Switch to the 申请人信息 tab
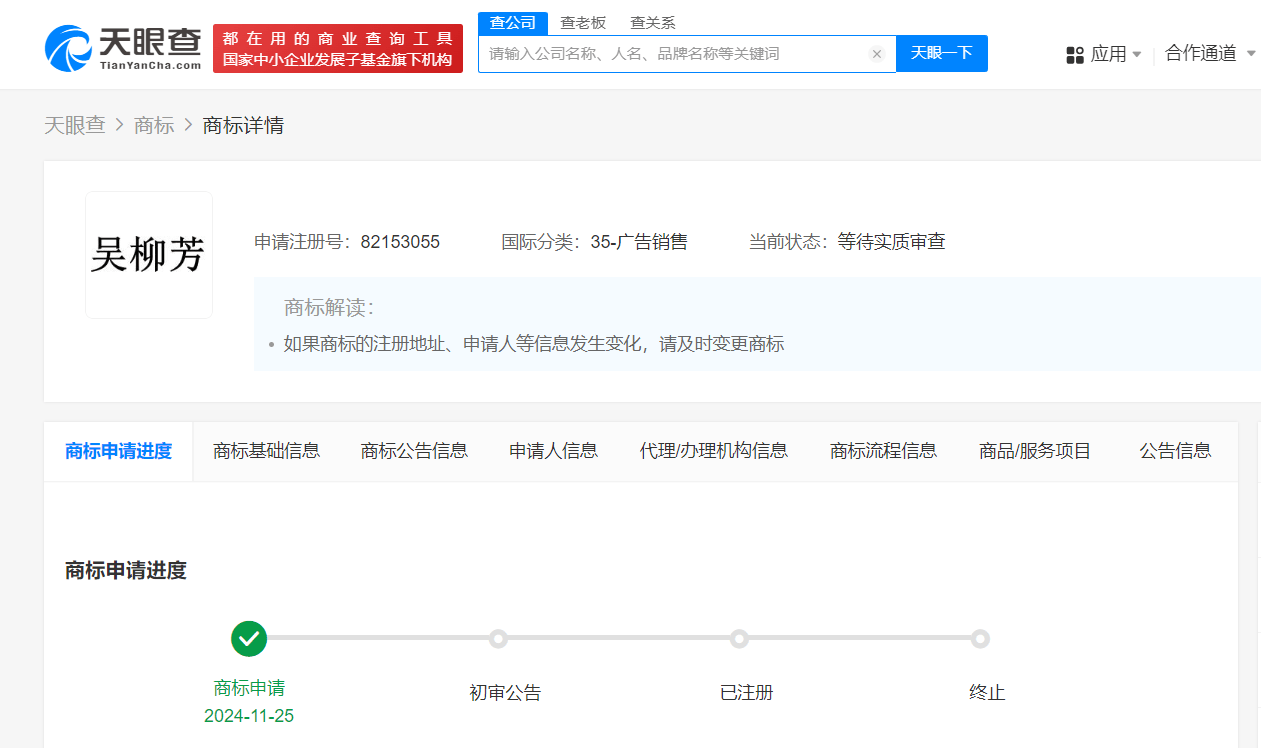 click(554, 451)
